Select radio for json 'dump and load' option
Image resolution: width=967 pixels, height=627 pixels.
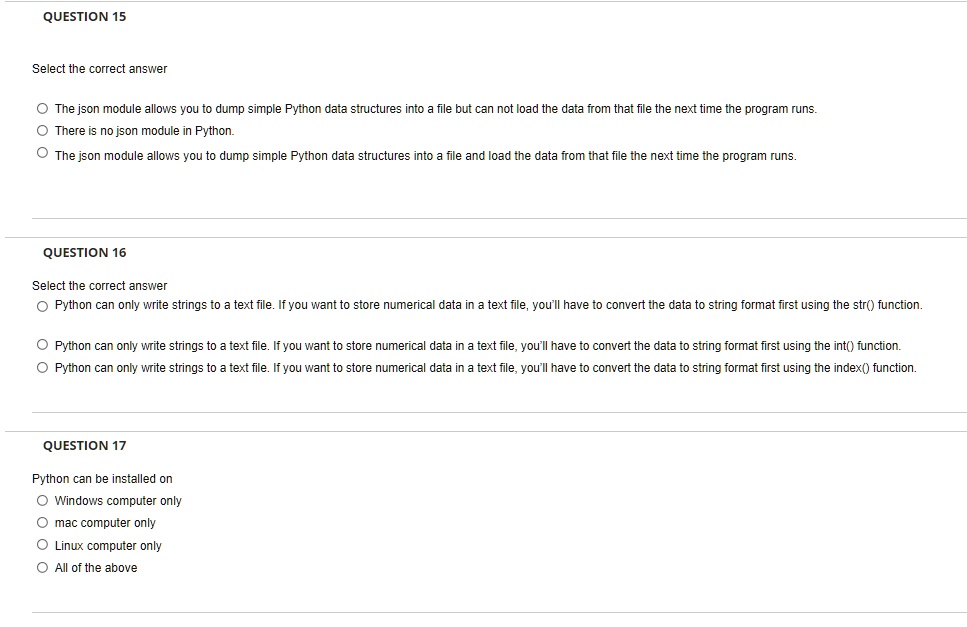click(42, 152)
